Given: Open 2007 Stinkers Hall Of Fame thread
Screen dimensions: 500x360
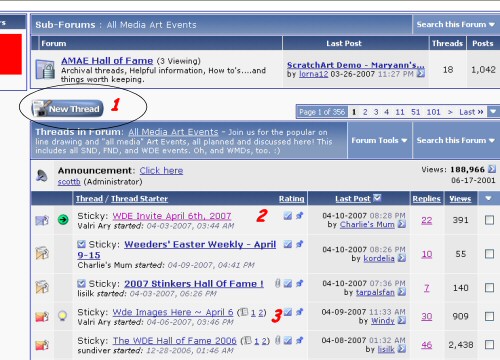Looking at the screenshot, I should [x=194, y=284].
